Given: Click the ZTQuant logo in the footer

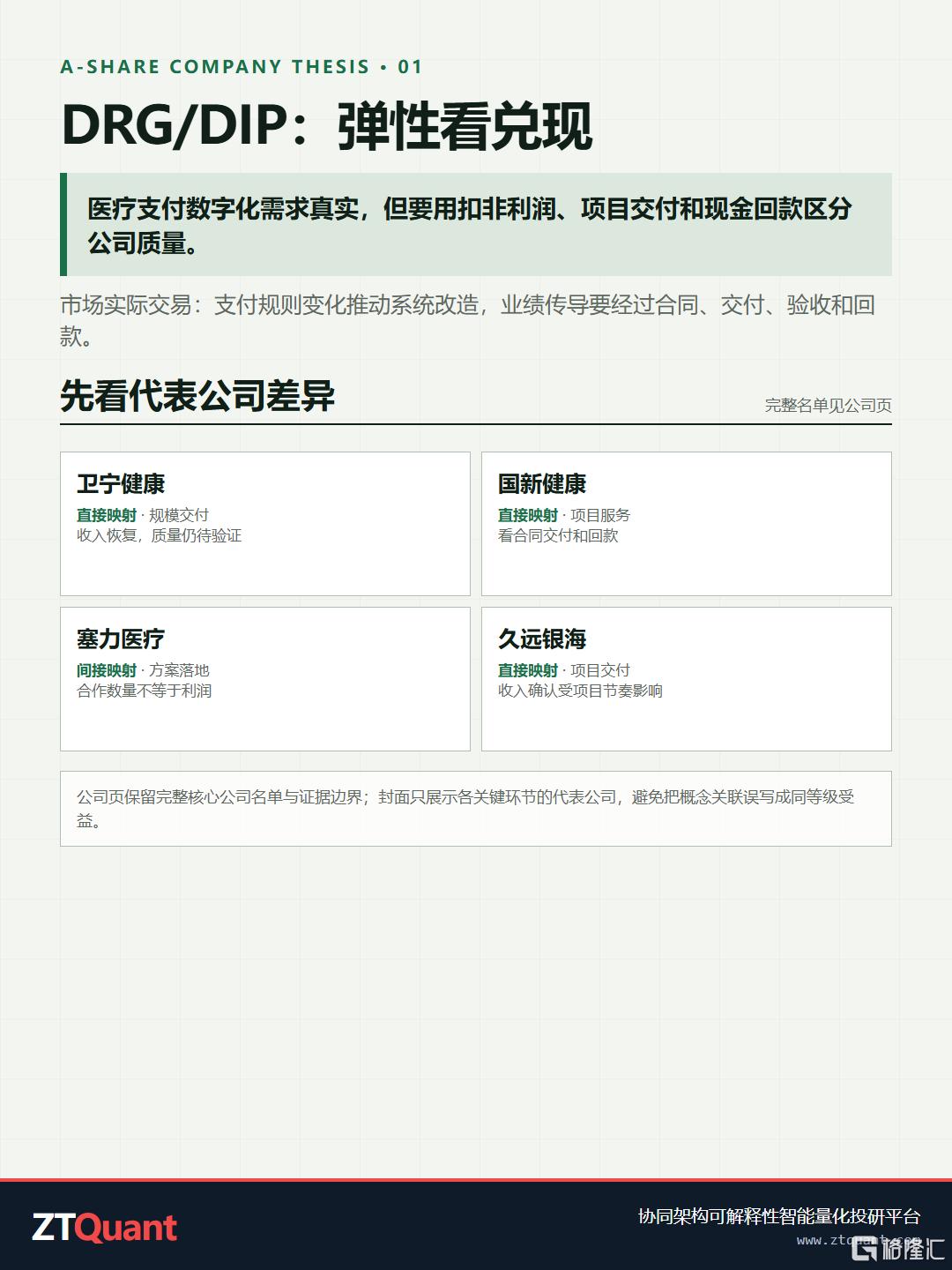Looking at the screenshot, I should click(105, 1228).
